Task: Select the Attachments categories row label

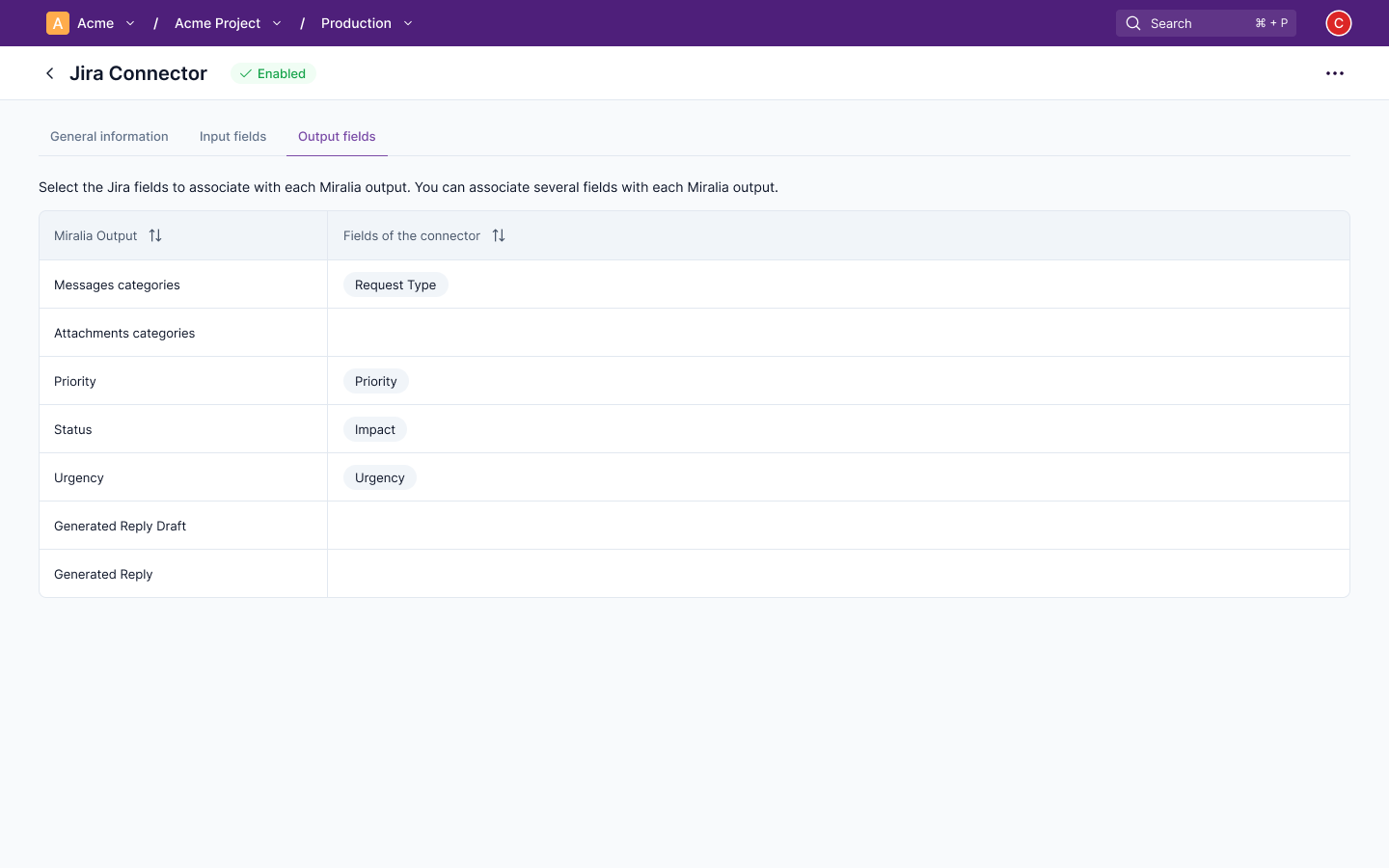Action: [124, 333]
